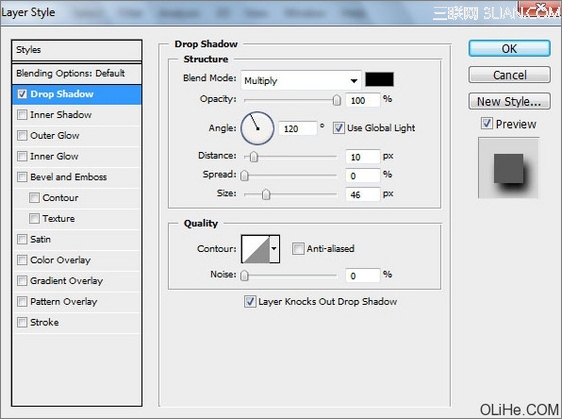Enable the Inner Glow checkbox
The image size is (562, 419).
pos(22,156)
